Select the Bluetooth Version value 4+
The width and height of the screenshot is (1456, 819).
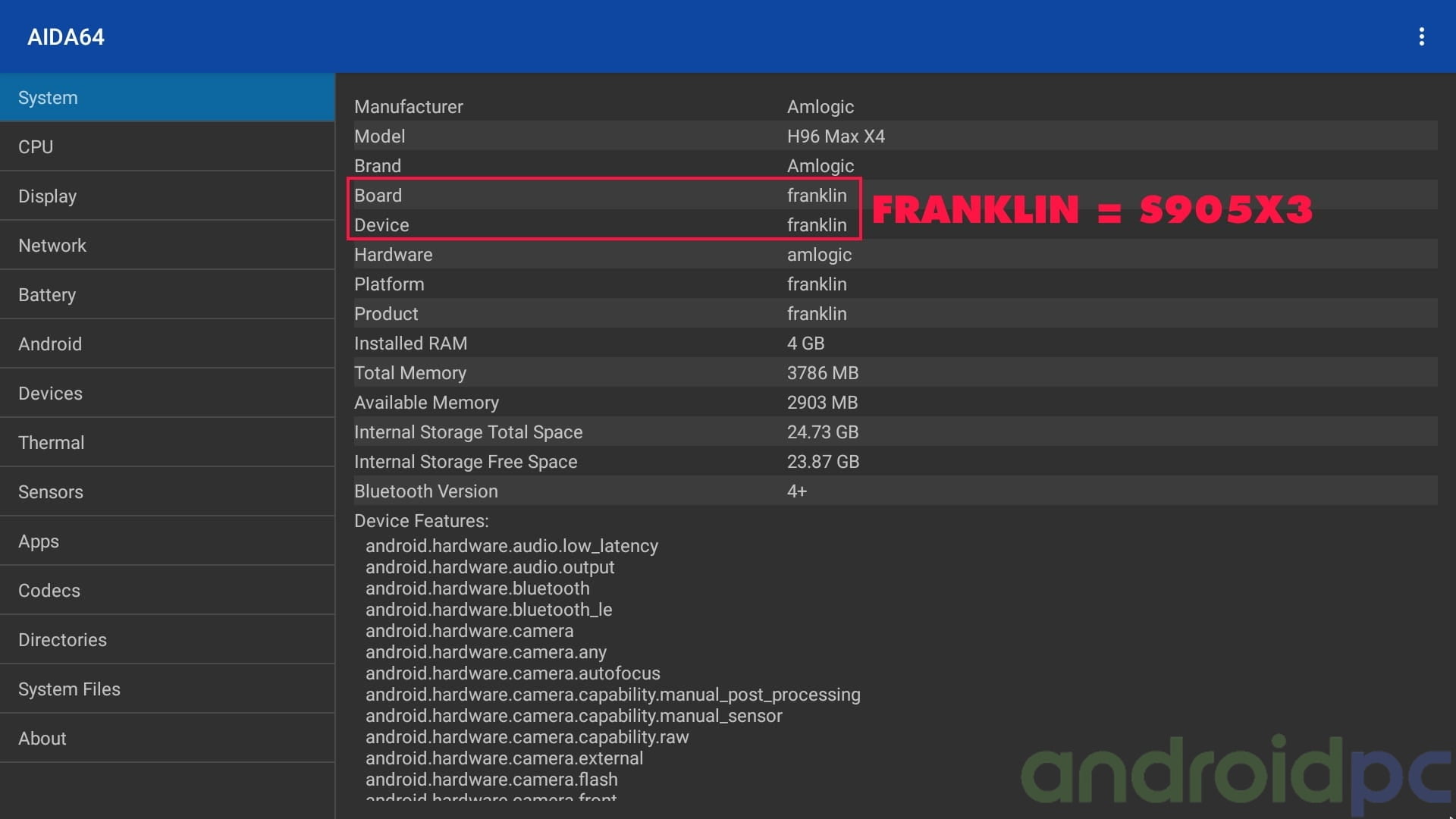tap(797, 491)
